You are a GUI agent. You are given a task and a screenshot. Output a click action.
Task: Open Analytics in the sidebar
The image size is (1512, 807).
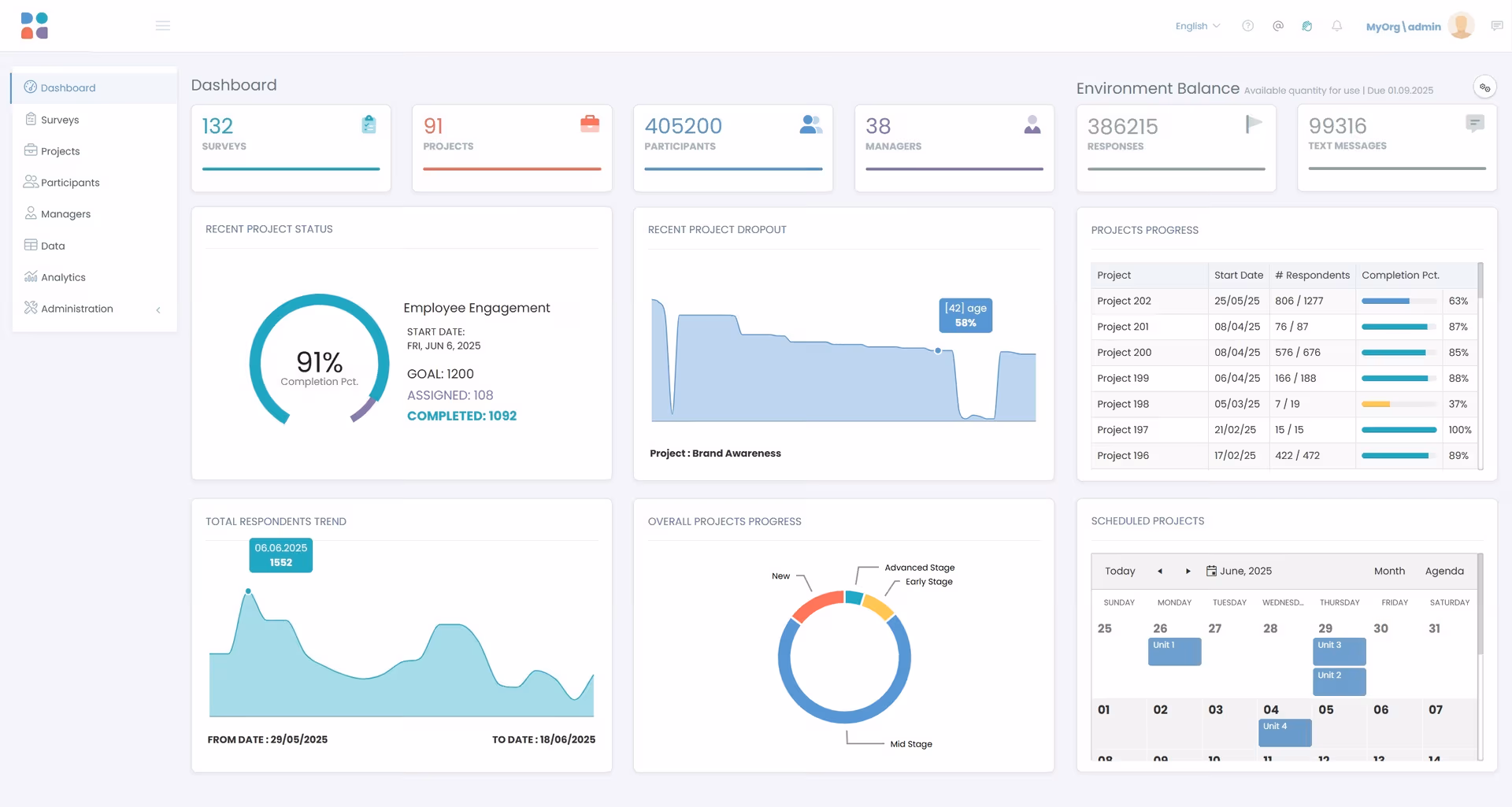click(x=63, y=277)
